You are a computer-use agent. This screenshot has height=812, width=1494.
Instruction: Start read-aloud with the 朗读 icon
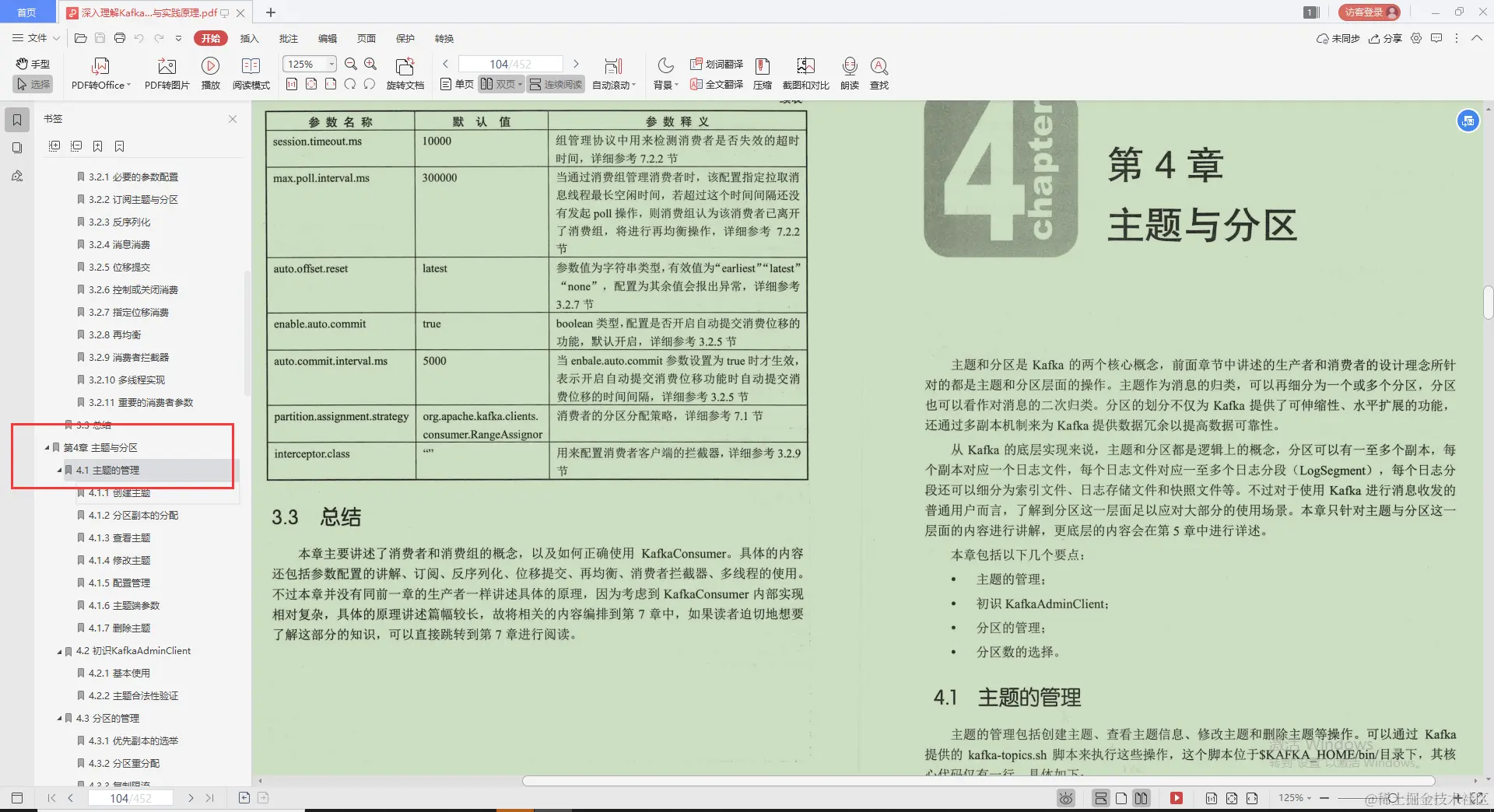[849, 72]
